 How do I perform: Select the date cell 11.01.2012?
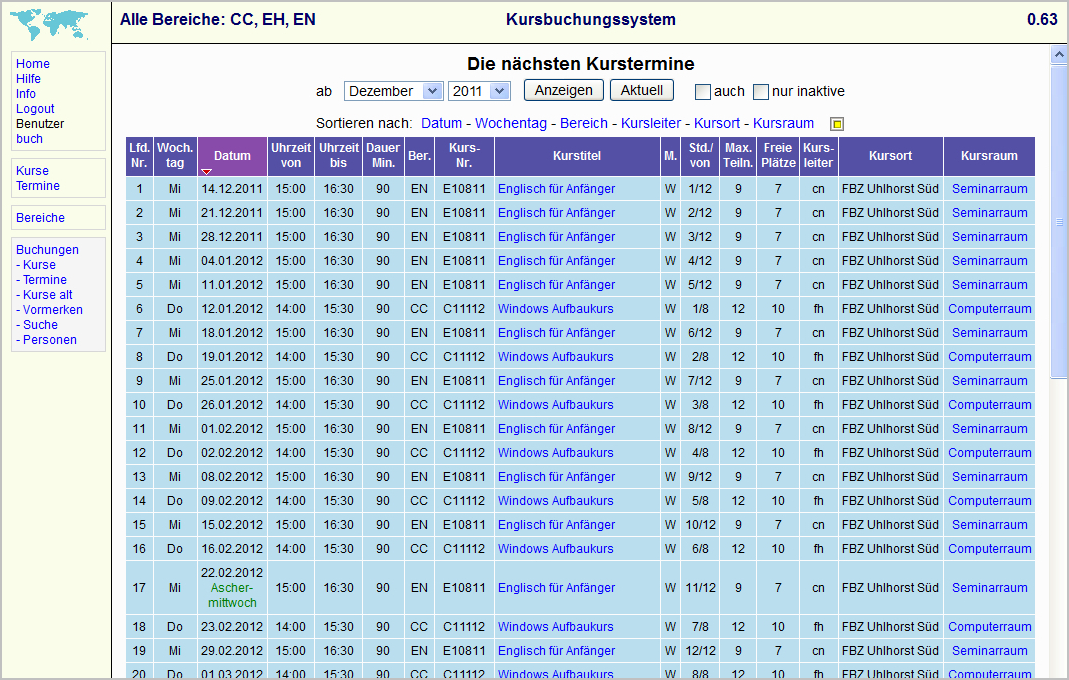pyautogui.click(x=232, y=284)
